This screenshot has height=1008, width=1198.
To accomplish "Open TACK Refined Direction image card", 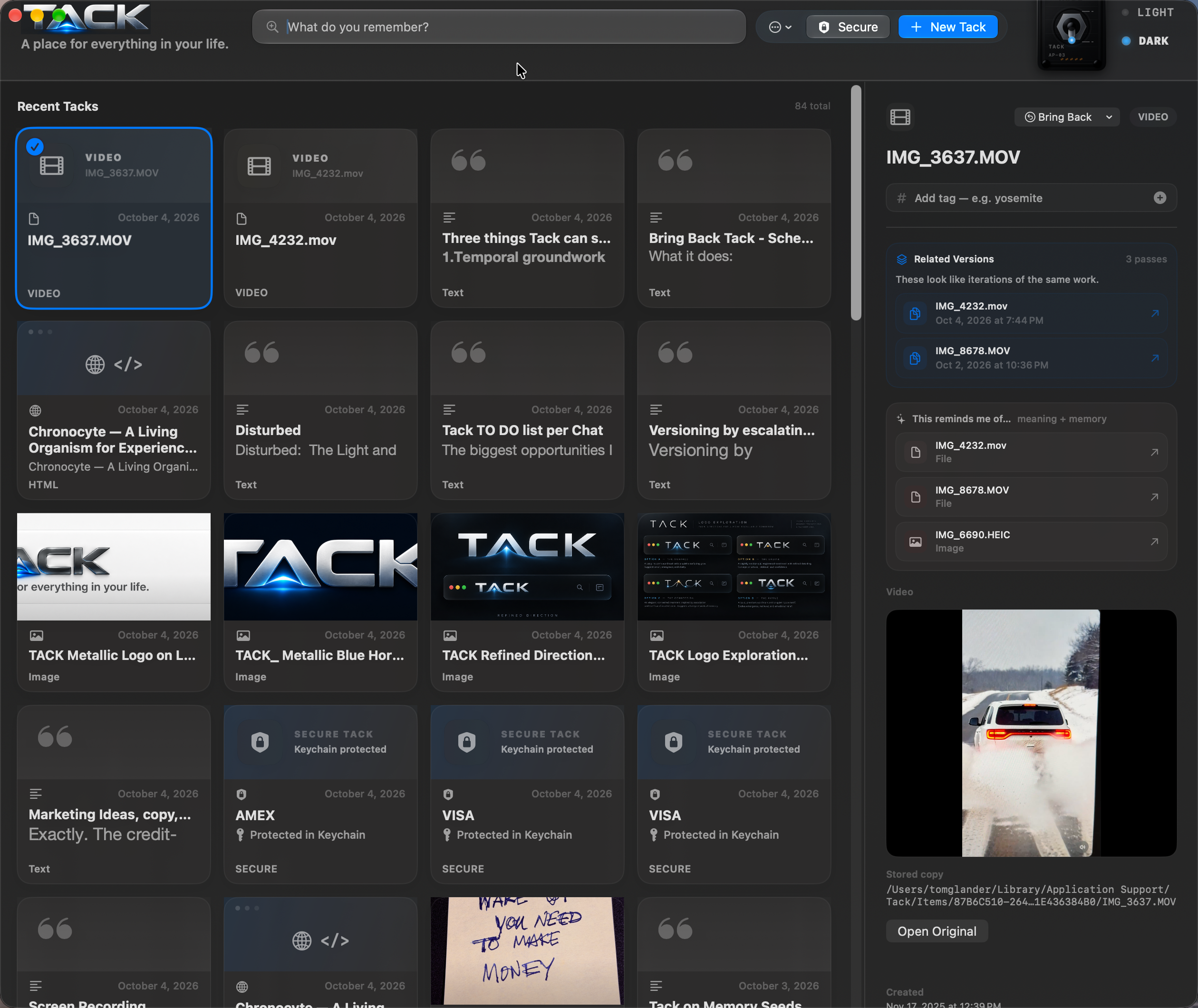I will click(x=527, y=602).
